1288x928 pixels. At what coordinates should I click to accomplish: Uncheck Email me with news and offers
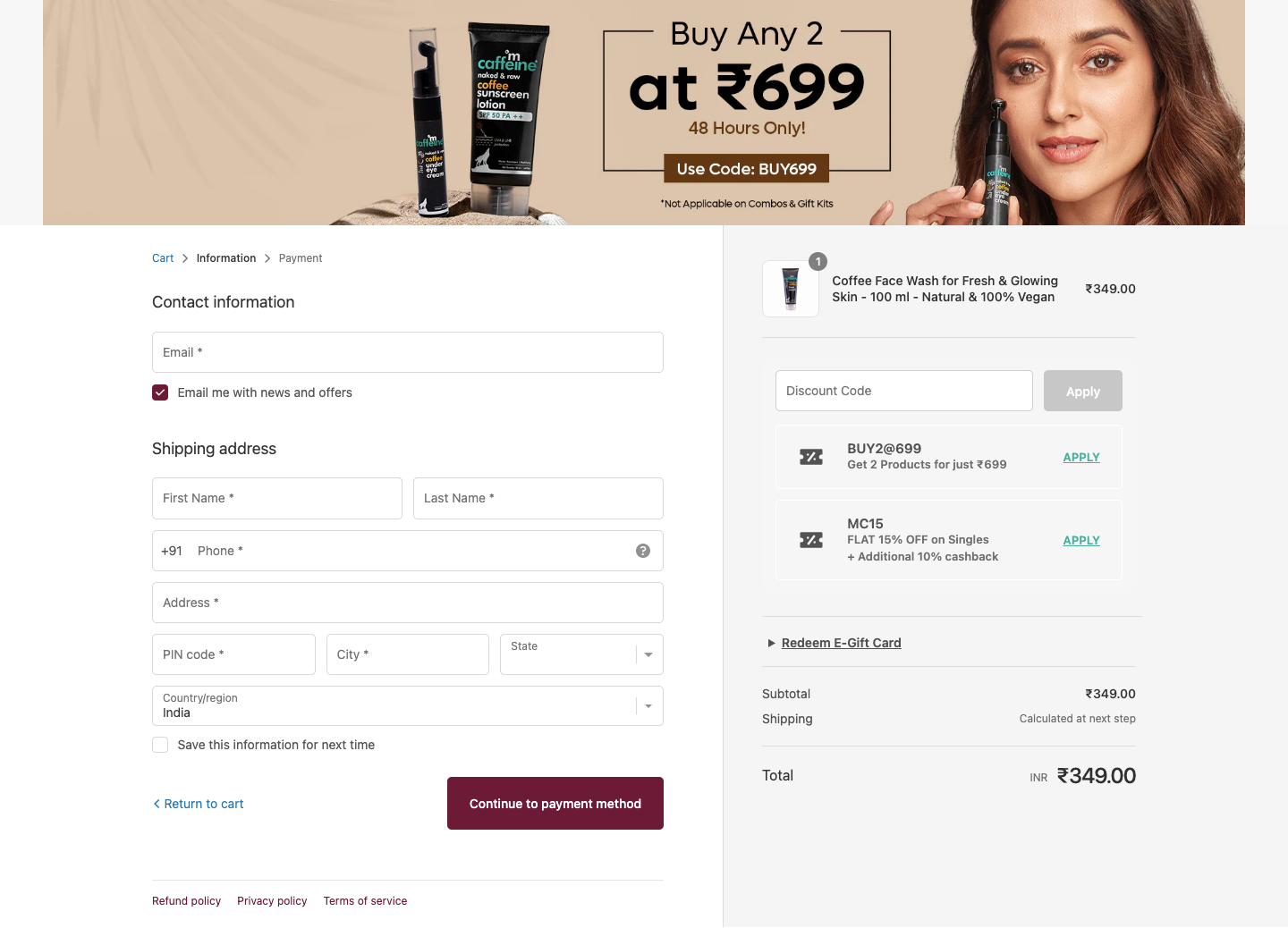(160, 392)
